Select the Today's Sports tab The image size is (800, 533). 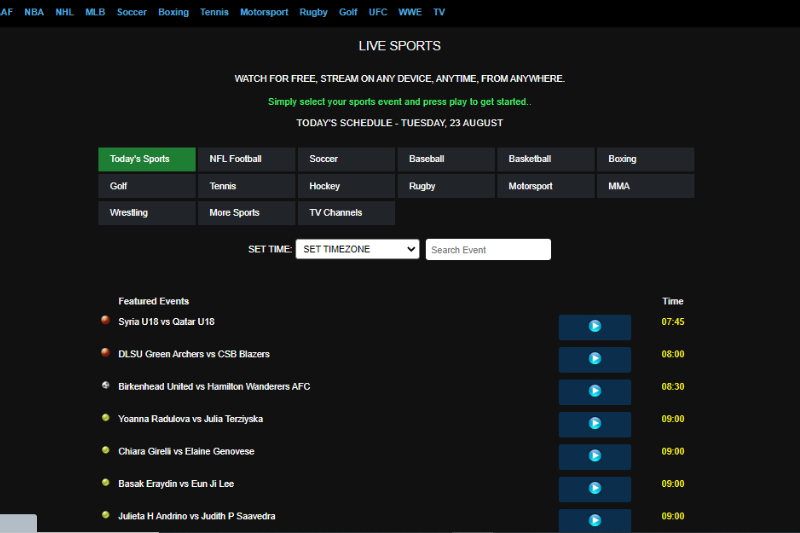tap(147, 159)
